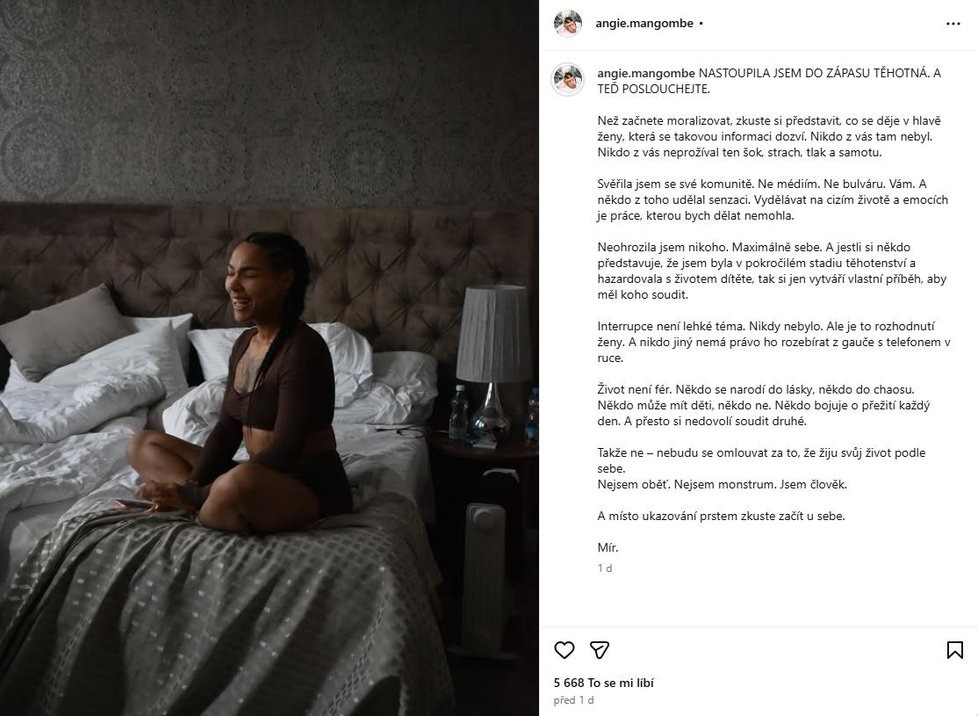The height and width of the screenshot is (716, 978).
Task: Open angie.mangombe avatar in post header
Action: tap(568, 24)
